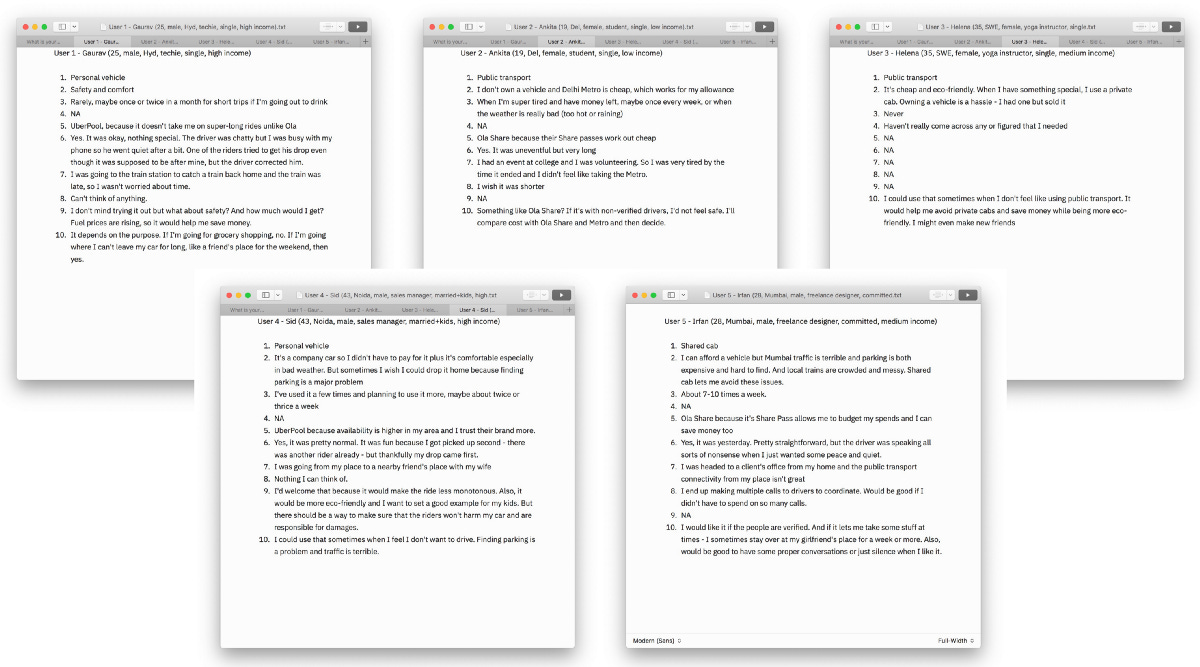Click play button in User 4 Sid window

[x=561, y=295]
